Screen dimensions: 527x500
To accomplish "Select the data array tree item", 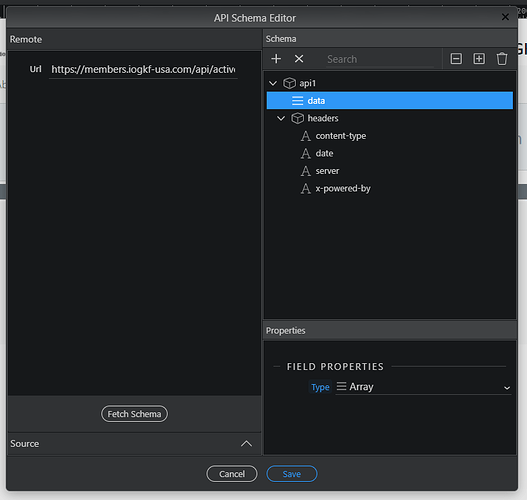I will (x=390, y=100).
